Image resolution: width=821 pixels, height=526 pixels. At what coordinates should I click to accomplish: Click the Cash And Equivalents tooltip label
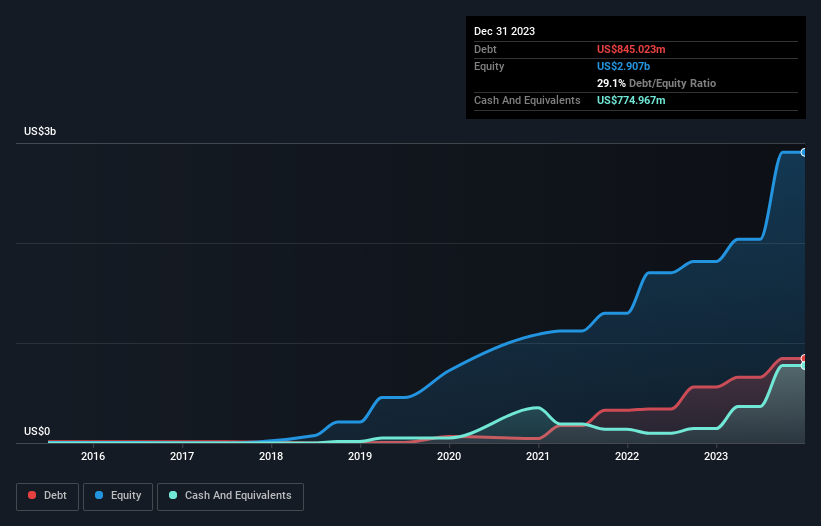point(527,100)
